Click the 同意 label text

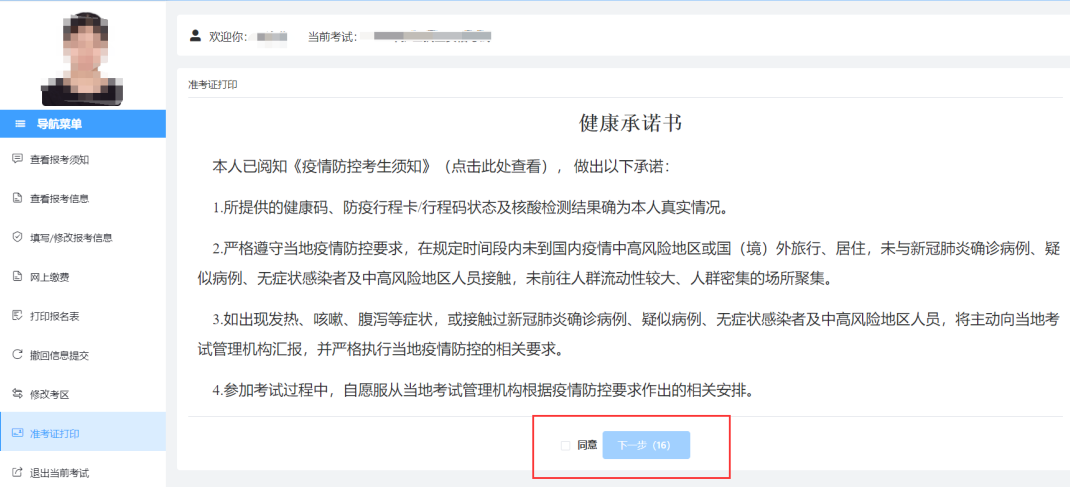pos(587,445)
